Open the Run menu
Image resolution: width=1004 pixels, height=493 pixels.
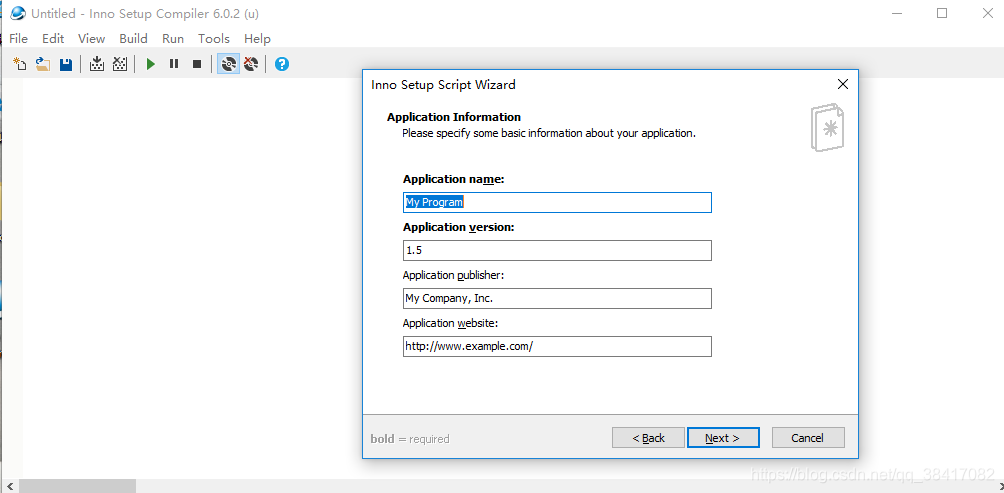pos(173,38)
